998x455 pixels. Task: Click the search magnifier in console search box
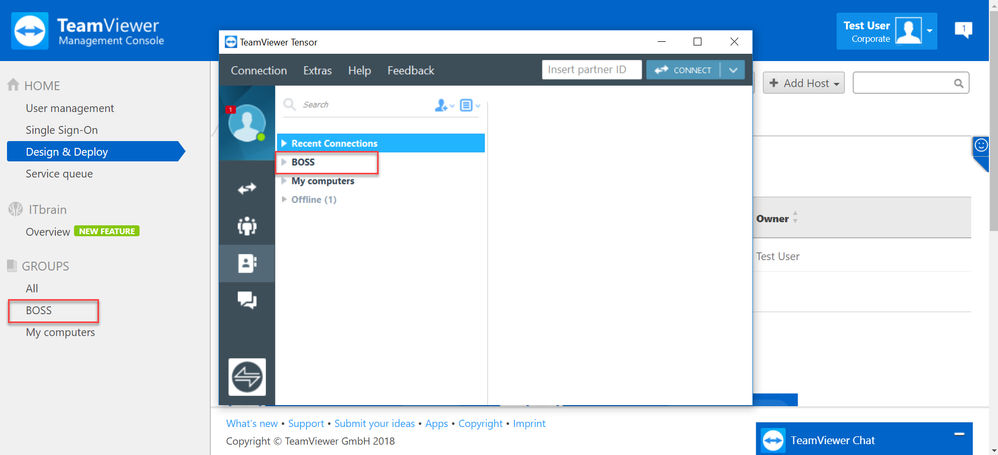[x=959, y=83]
